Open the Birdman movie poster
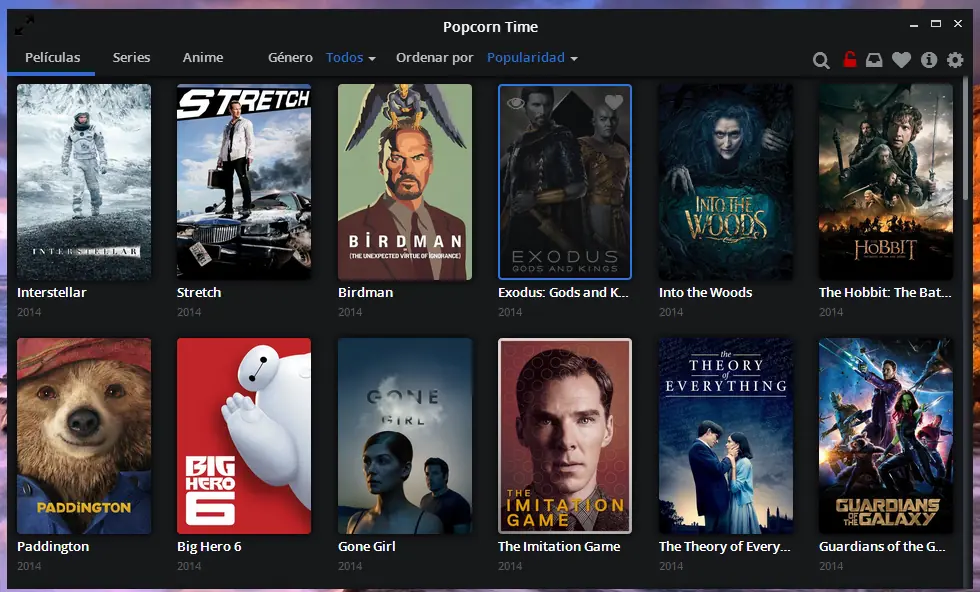980x592 pixels. [405, 182]
